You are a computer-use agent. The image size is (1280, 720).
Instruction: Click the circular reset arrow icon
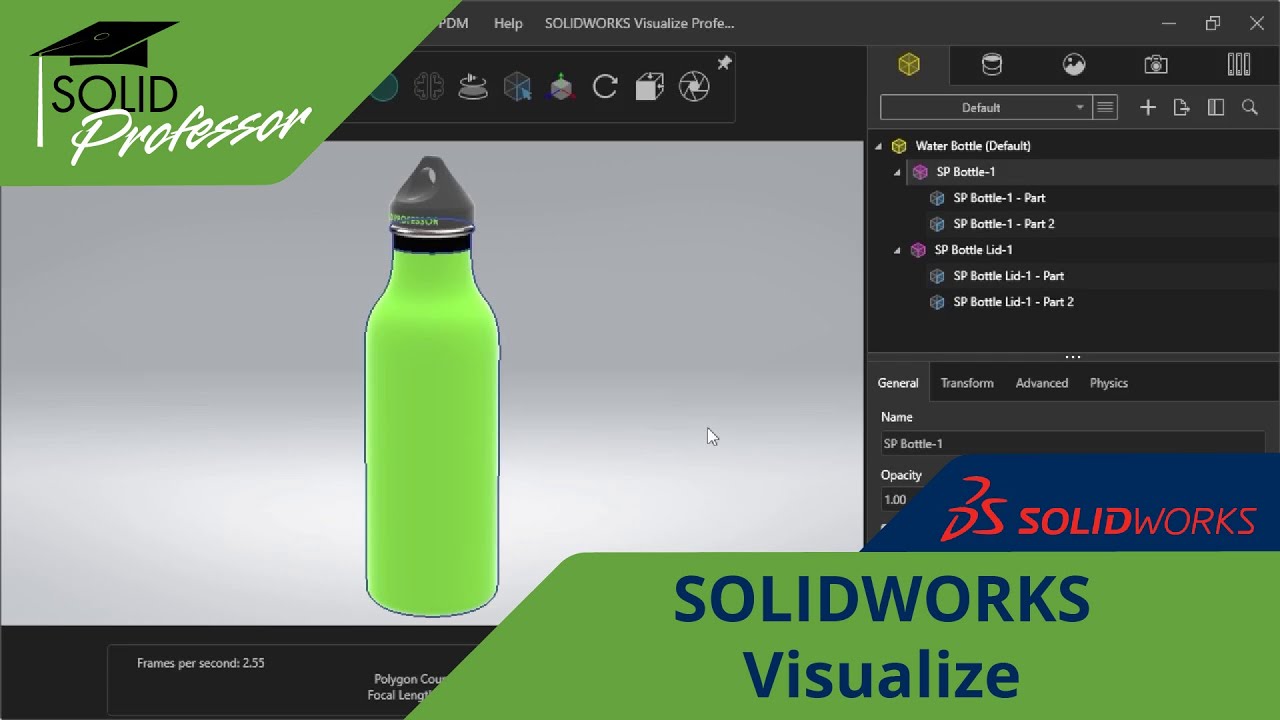pyautogui.click(x=605, y=86)
